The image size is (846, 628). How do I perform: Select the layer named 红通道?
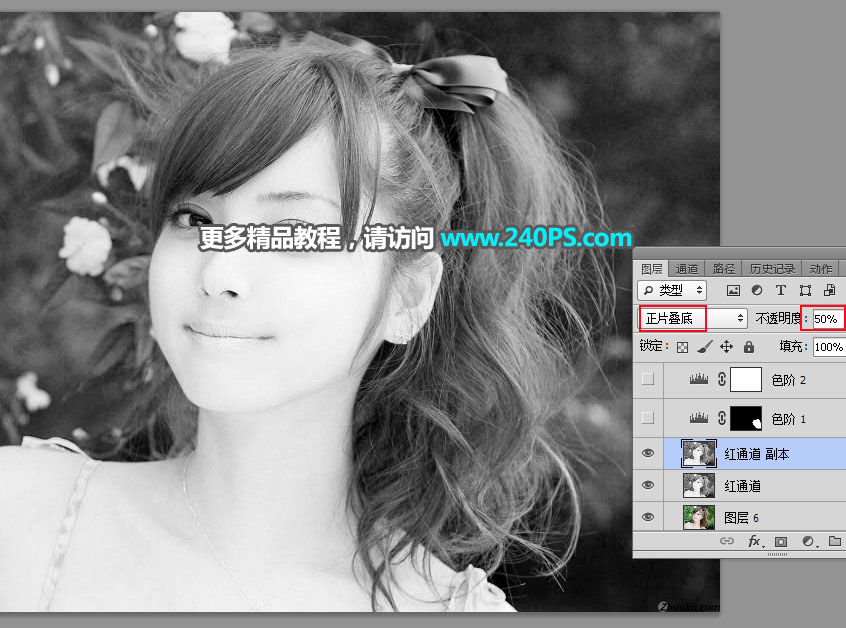pos(742,486)
